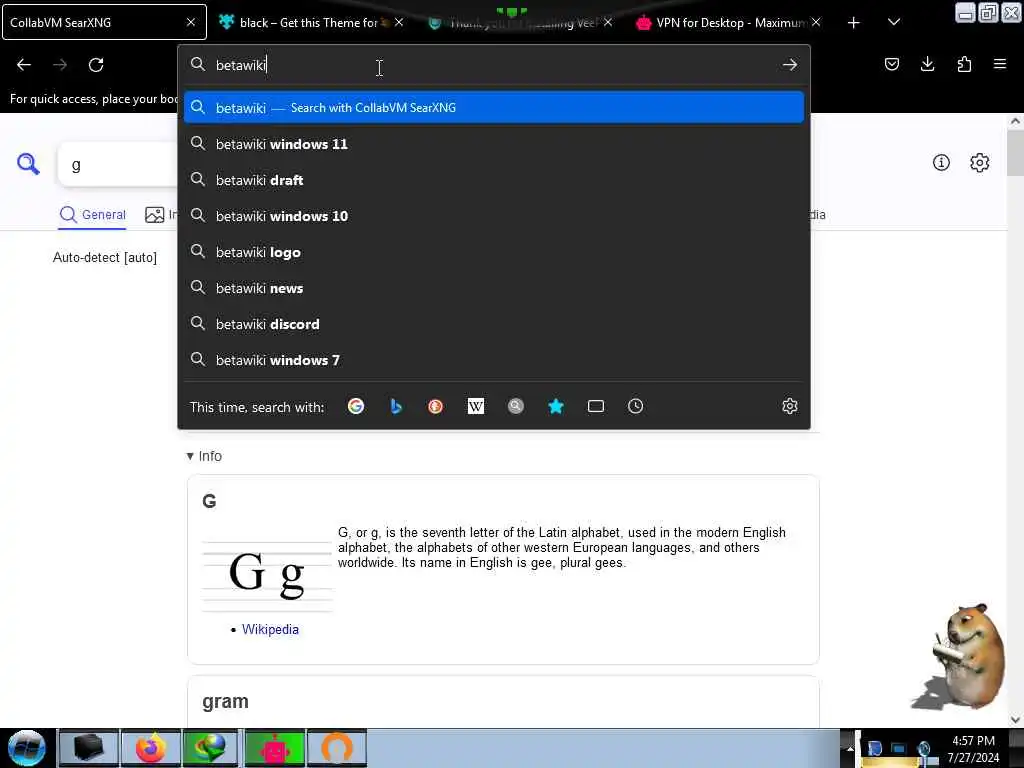
Task: Collapse the Info section triangle
Action: point(190,456)
